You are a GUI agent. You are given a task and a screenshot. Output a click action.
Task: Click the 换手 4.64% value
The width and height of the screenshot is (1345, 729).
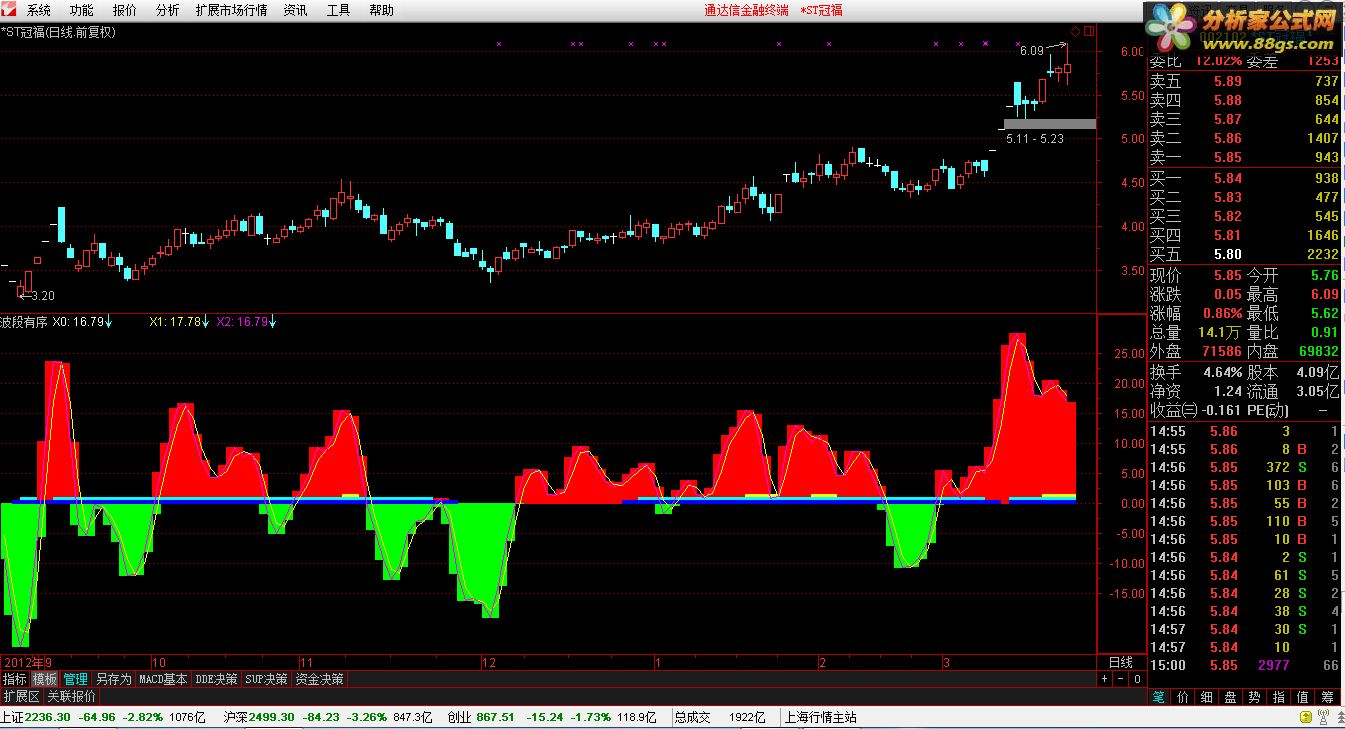(x=1222, y=371)
